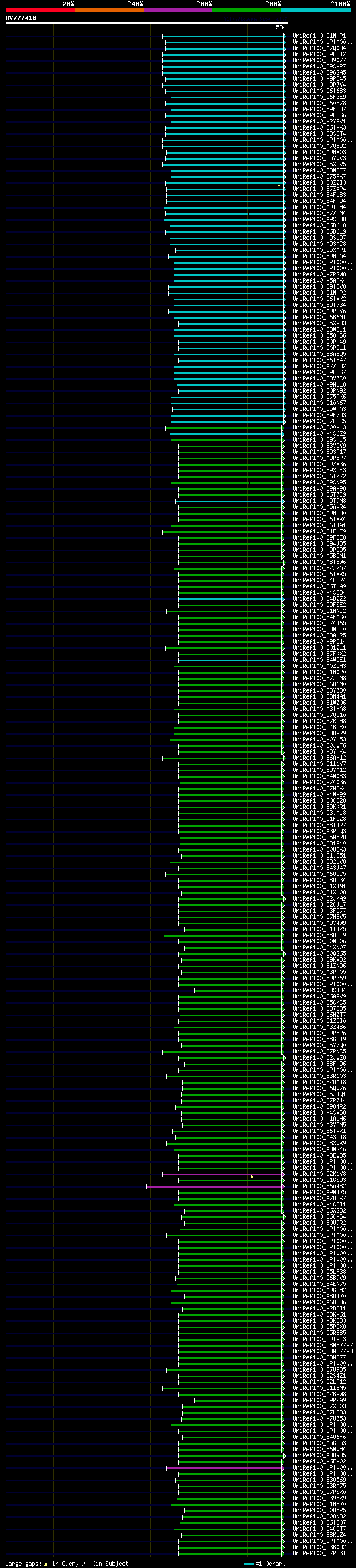
Task: Open the UniRef100_Q94JQ5 hit label
Action: click(x=319, y=543)
